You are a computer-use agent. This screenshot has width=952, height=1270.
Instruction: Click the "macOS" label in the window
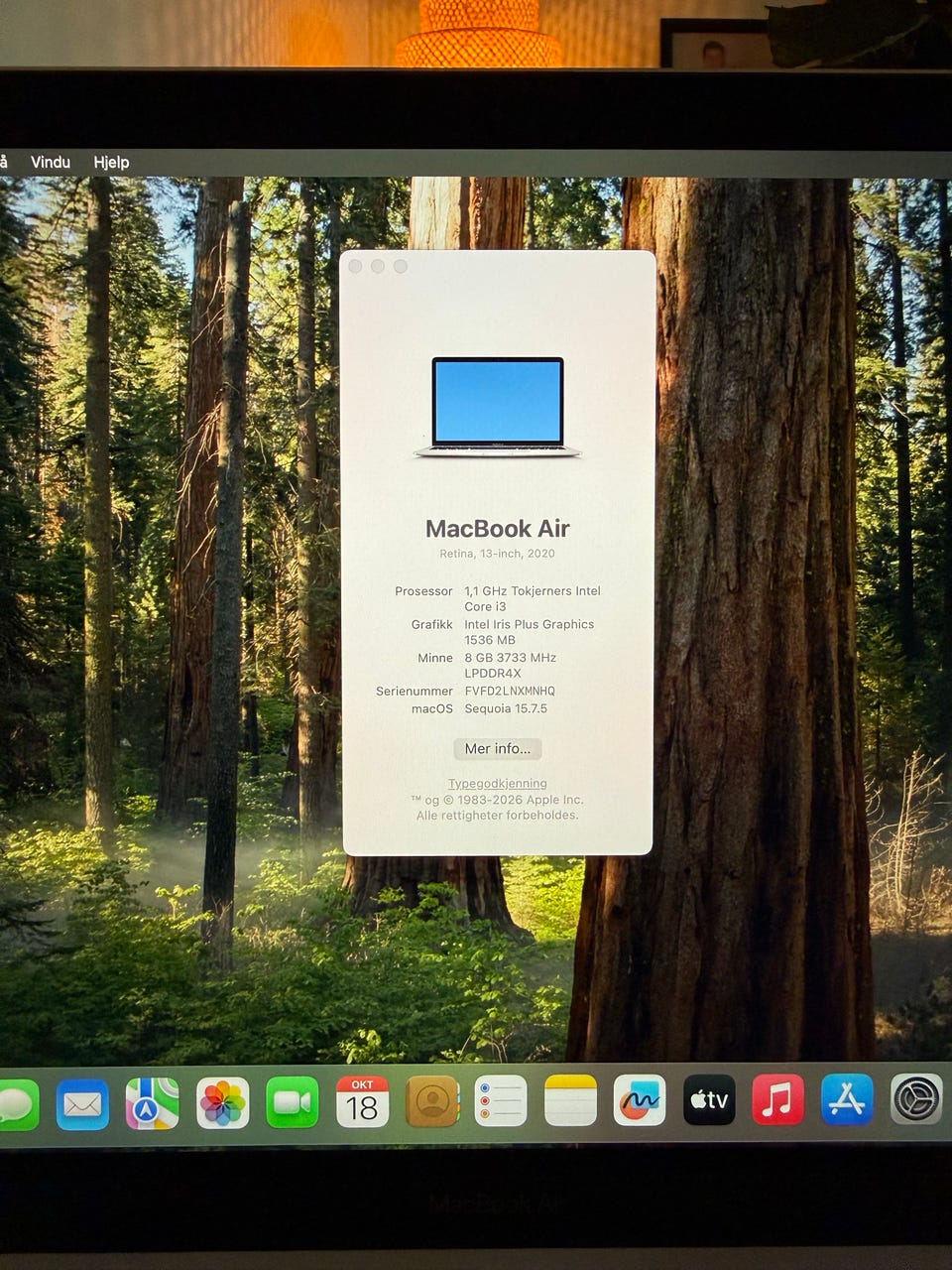point(432,708)
